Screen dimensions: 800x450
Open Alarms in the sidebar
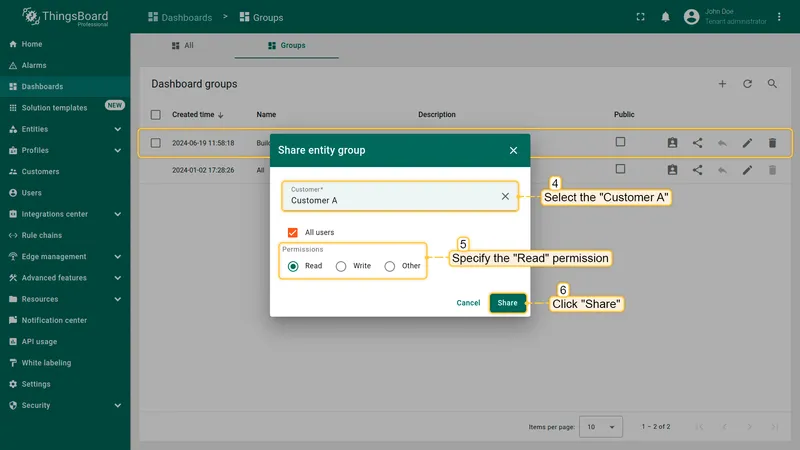click(x=65, y=65)
